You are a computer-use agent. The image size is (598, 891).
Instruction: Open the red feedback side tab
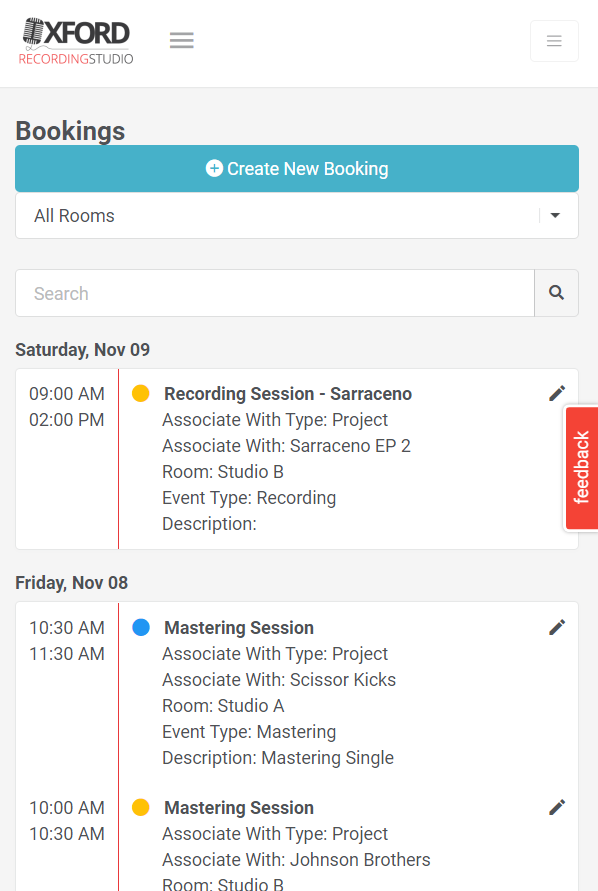click(581, 468)
